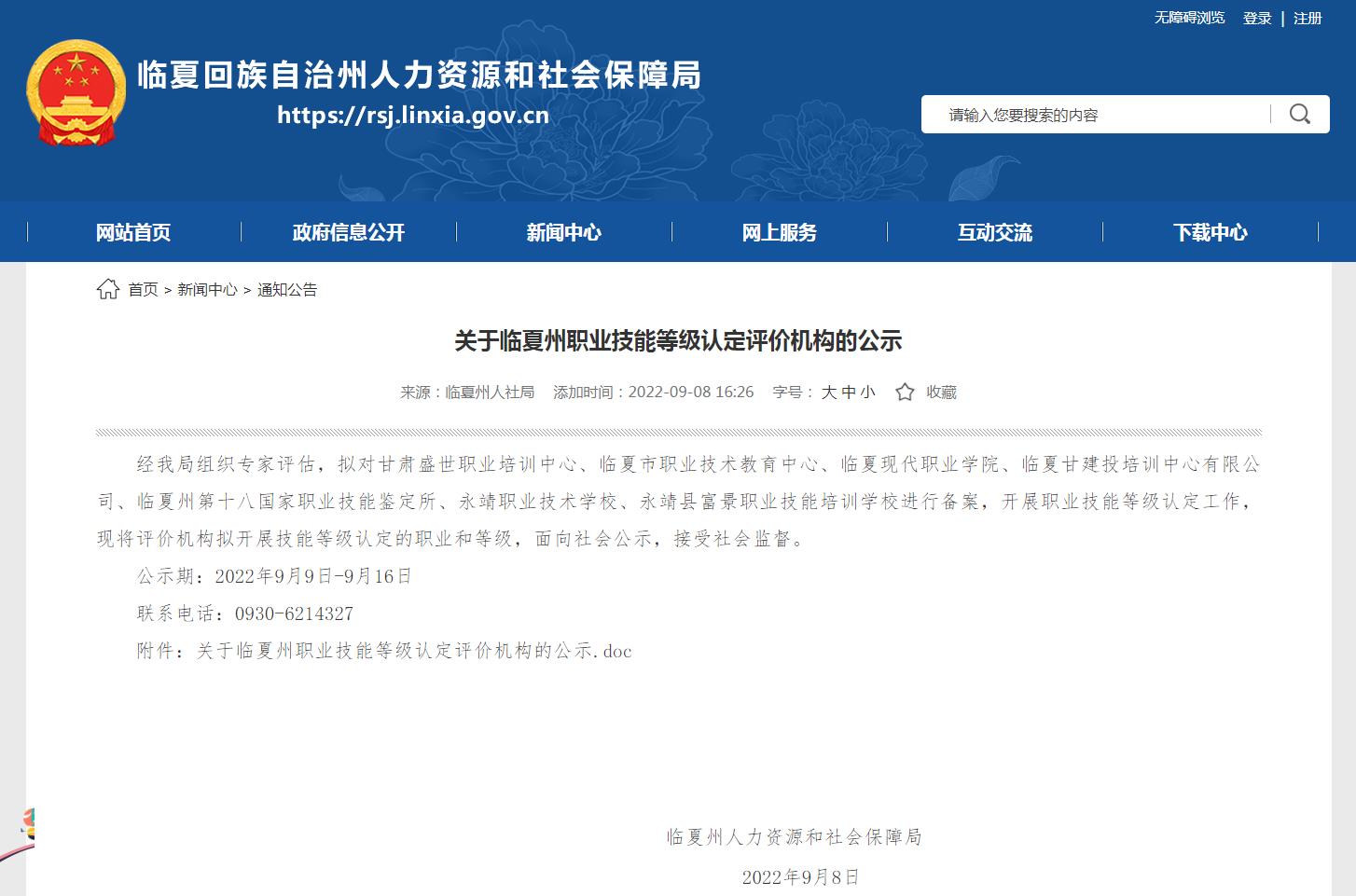The height and width of the screenshot is (896, 1356).
Task: Open the 下载中心 navigation item
Action: 1211,232
